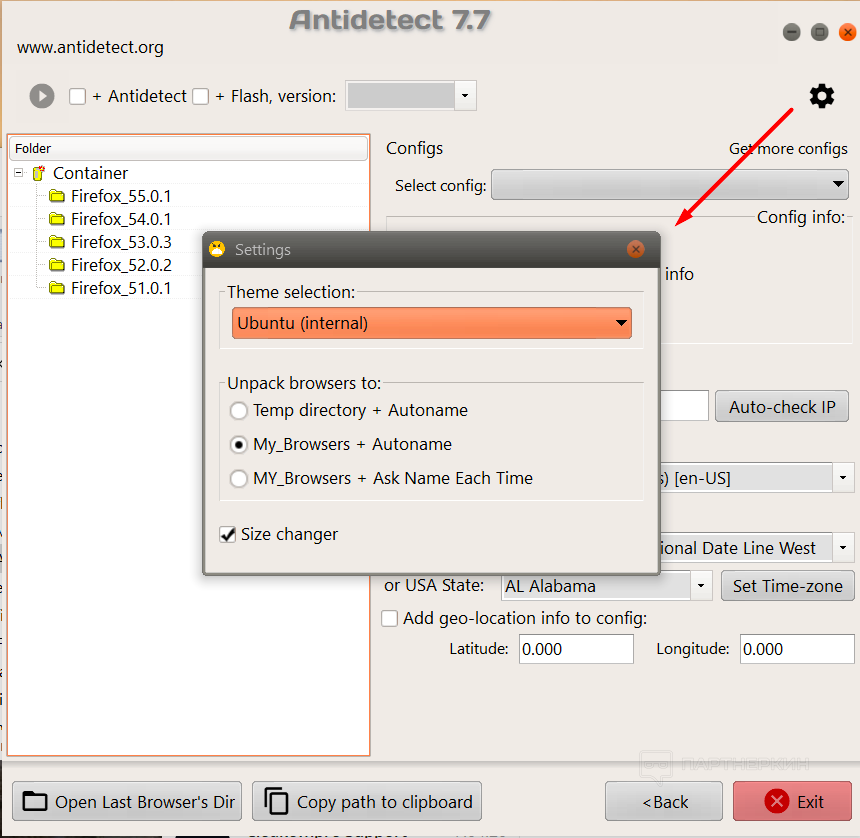Select My_Browsers + Autoname option
The height and width of the screenshot is (838, 860).
coord(239,444)
